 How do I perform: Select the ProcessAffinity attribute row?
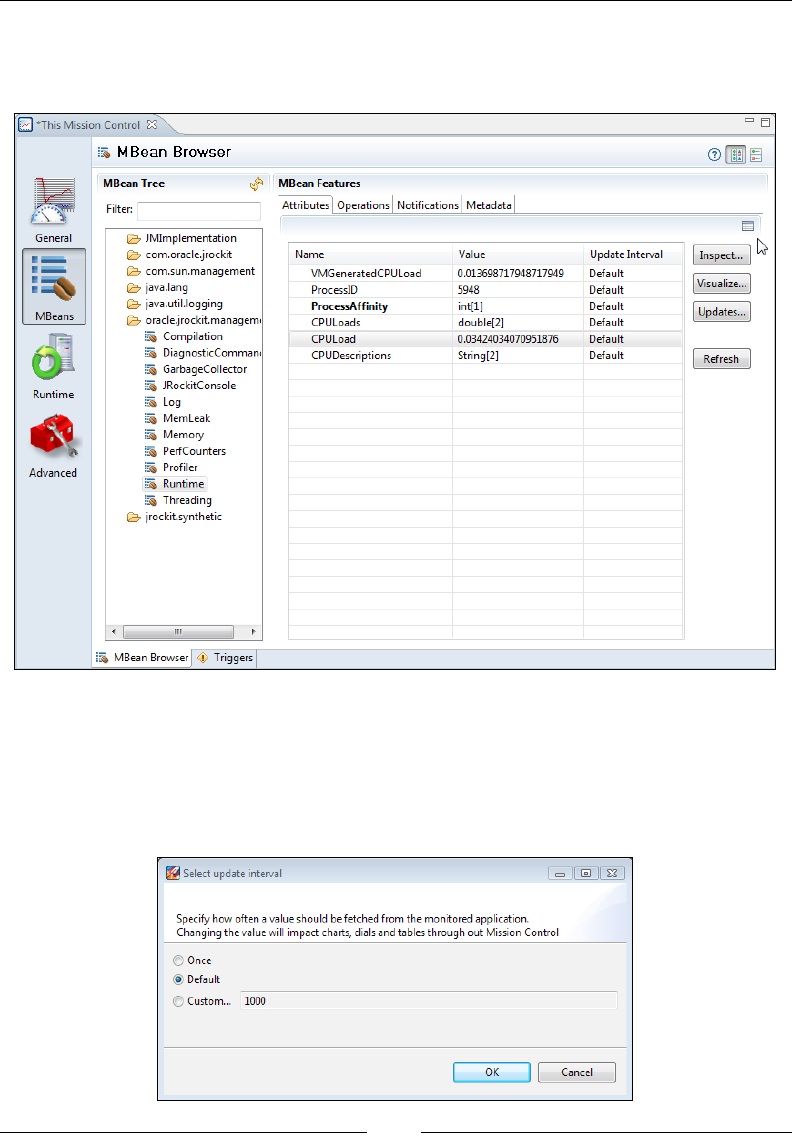485,307
